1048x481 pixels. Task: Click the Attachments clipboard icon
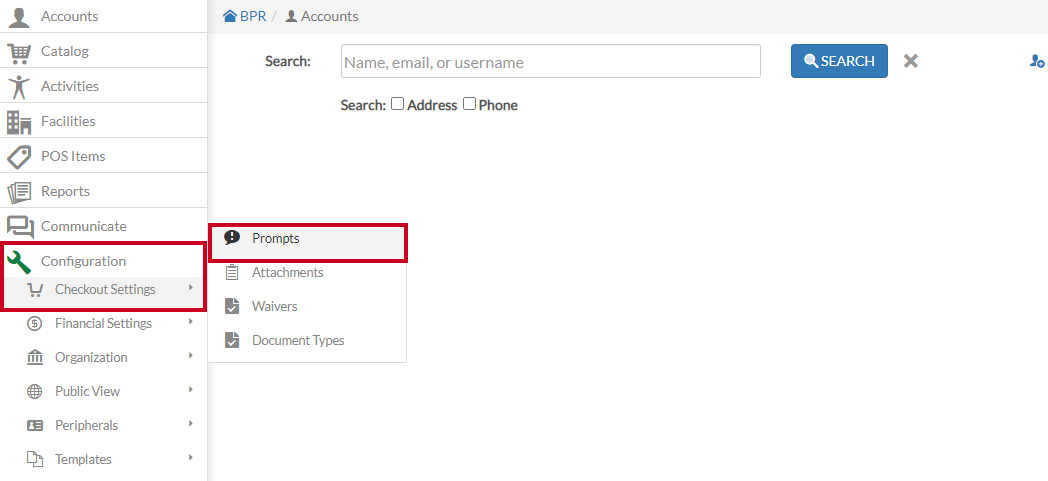232,273
